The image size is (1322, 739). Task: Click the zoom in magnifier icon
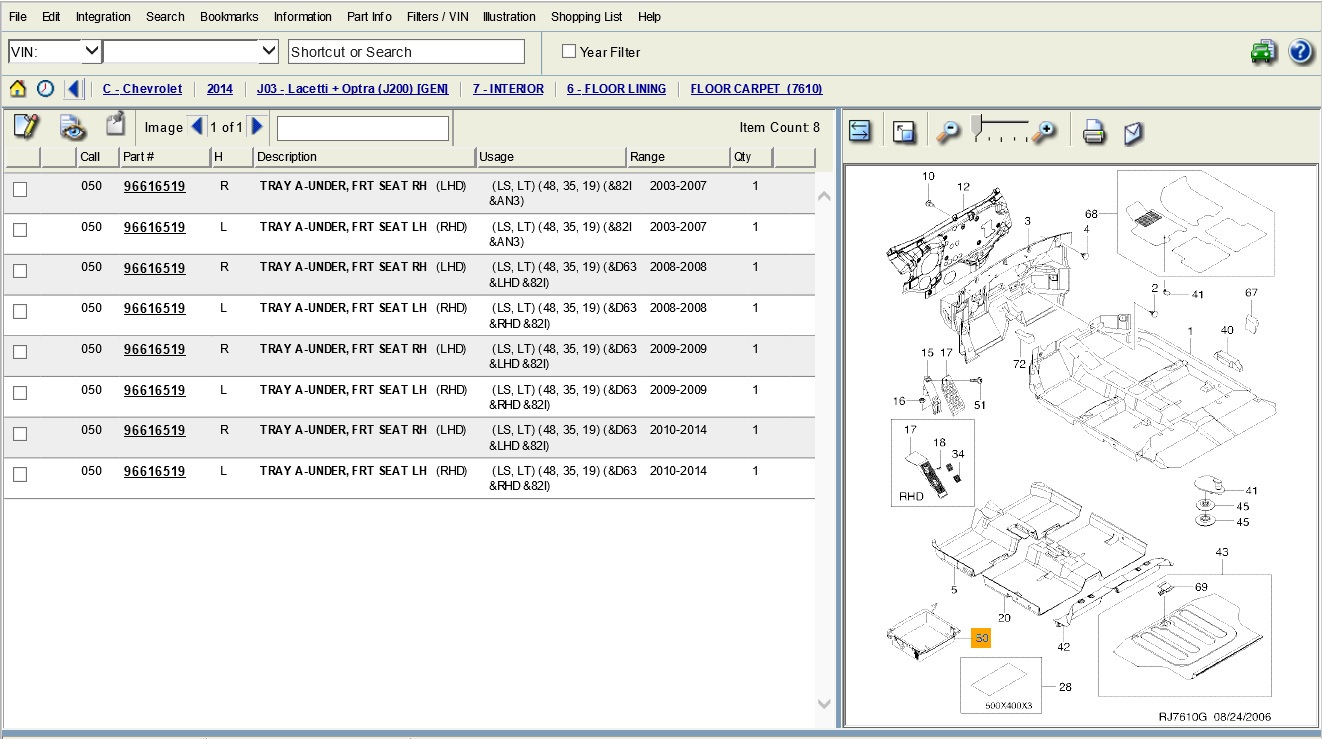[1044, 132]
